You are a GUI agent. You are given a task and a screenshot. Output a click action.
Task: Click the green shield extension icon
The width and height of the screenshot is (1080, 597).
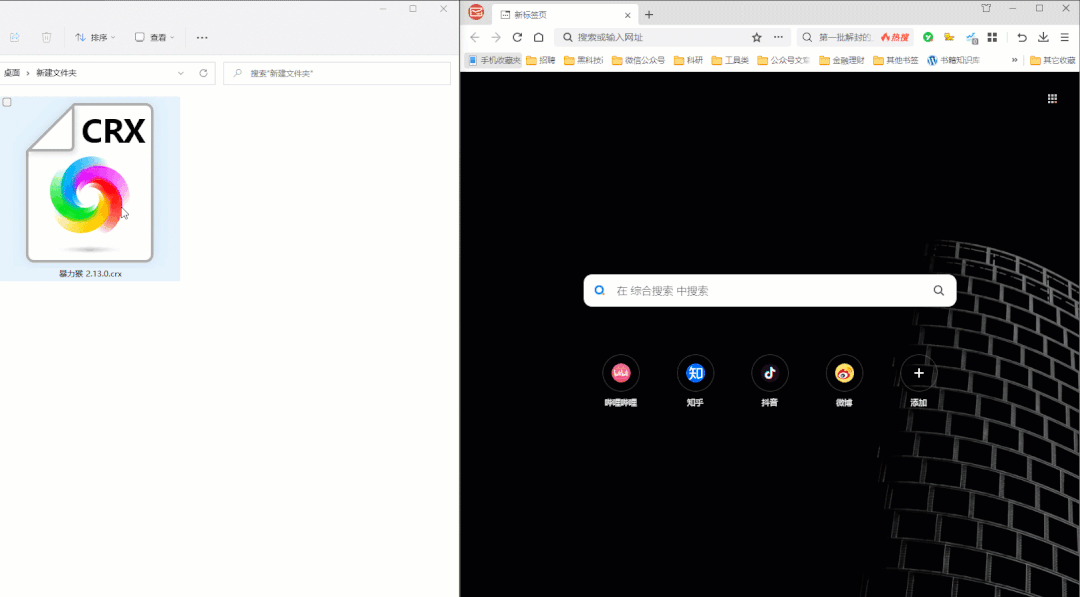(x=928, y=37)
